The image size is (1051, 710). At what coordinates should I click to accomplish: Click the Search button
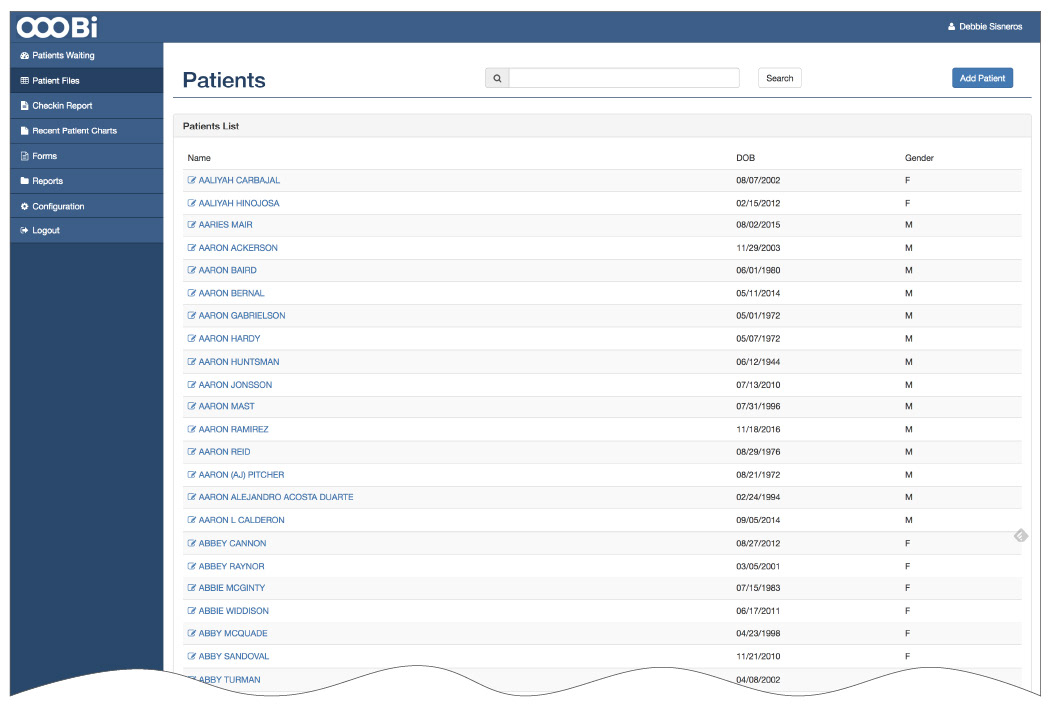tap(780, 78)
